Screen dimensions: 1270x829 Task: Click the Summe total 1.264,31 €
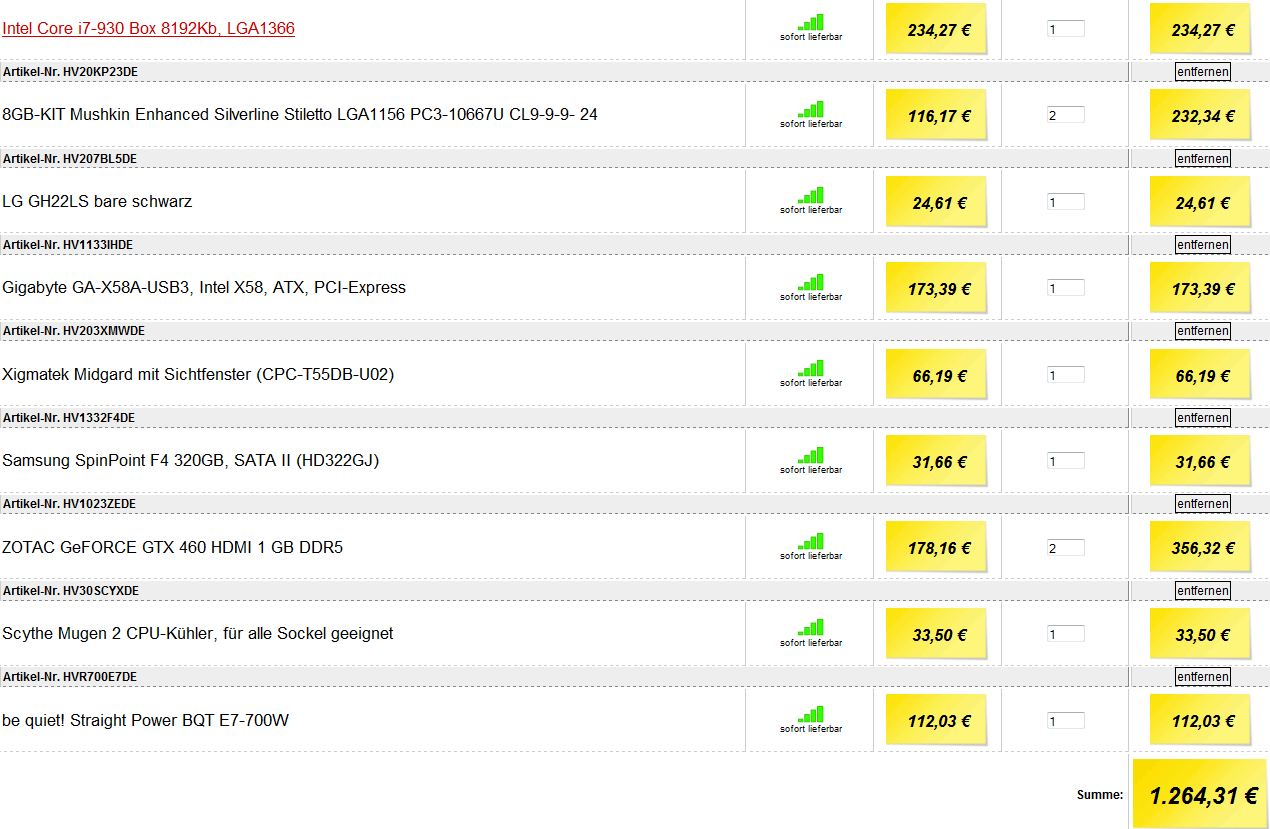(x=1201, y=795)
